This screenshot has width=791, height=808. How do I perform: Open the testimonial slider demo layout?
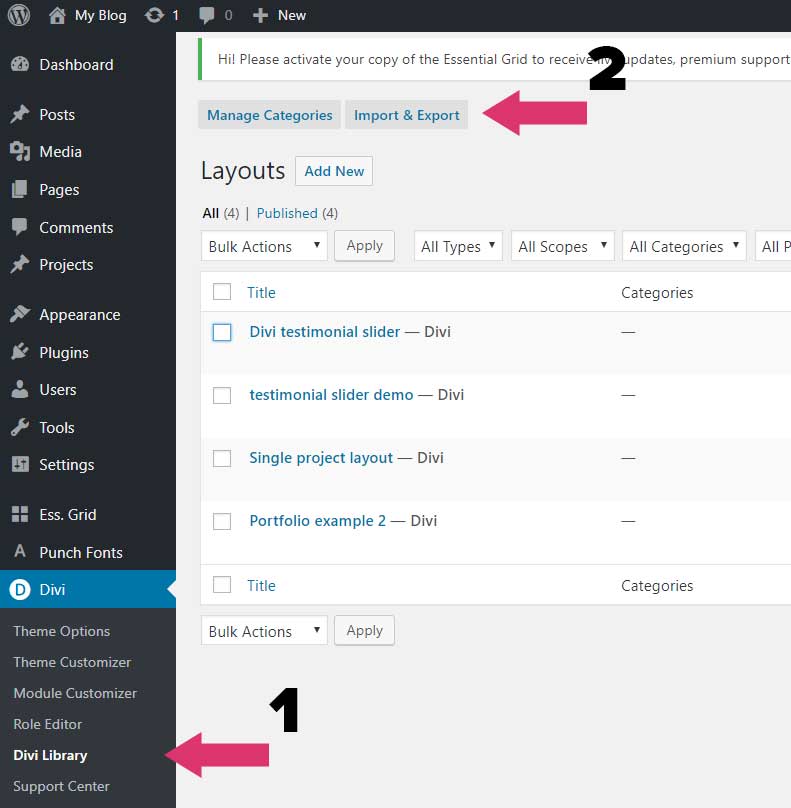pyautogui.click(x=331, y=395)
